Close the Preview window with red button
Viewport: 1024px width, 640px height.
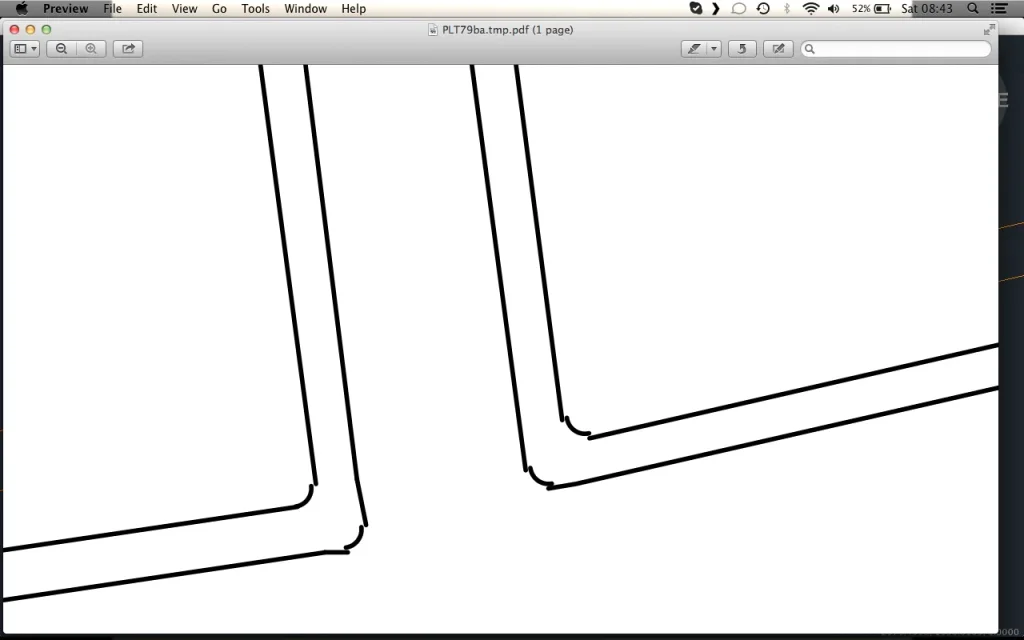coord(14,29)
